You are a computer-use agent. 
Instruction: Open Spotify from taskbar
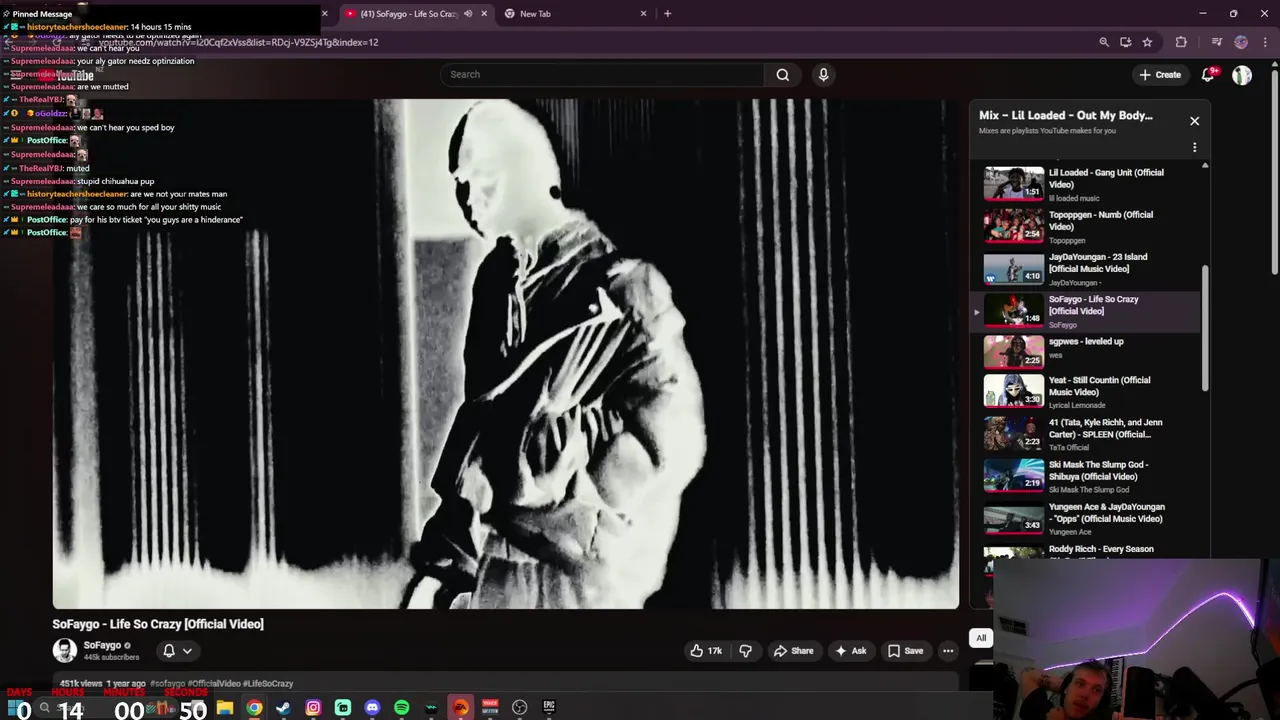pos(401,708)
